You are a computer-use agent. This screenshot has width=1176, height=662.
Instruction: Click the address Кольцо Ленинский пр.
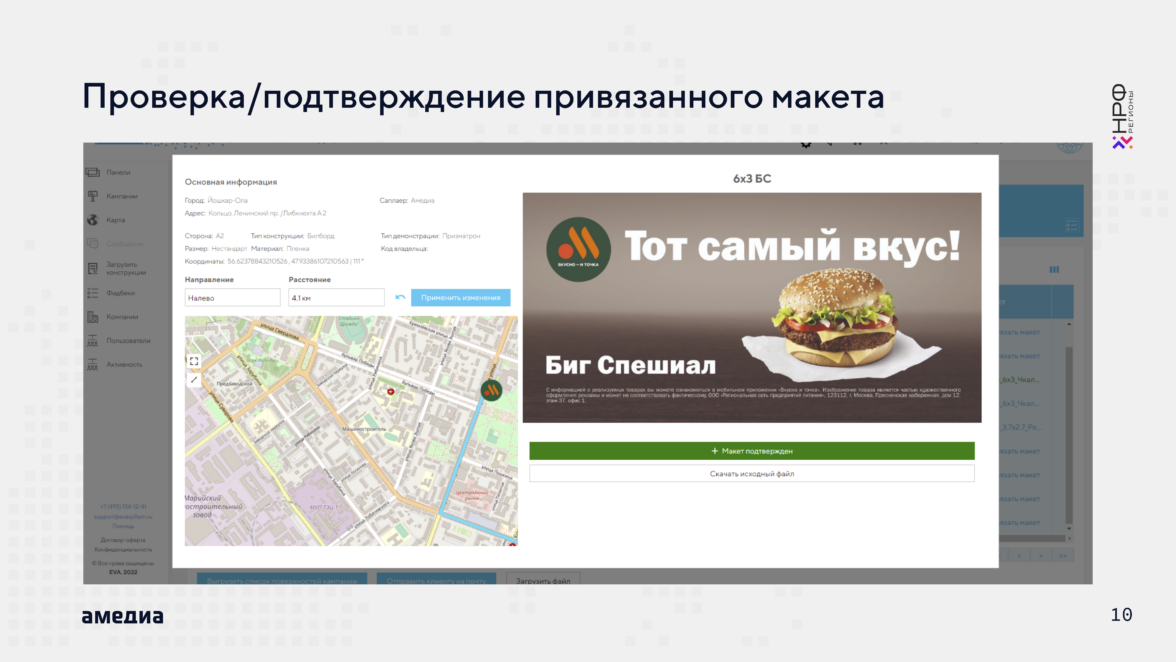(267, 214)
